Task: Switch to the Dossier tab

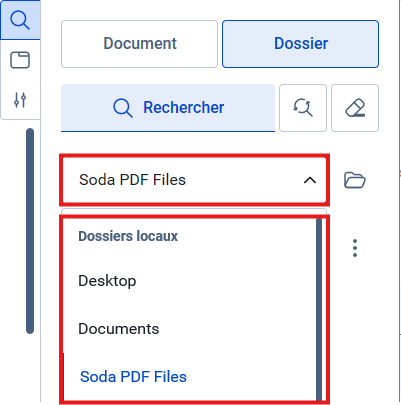Action: tap(301, 44)
